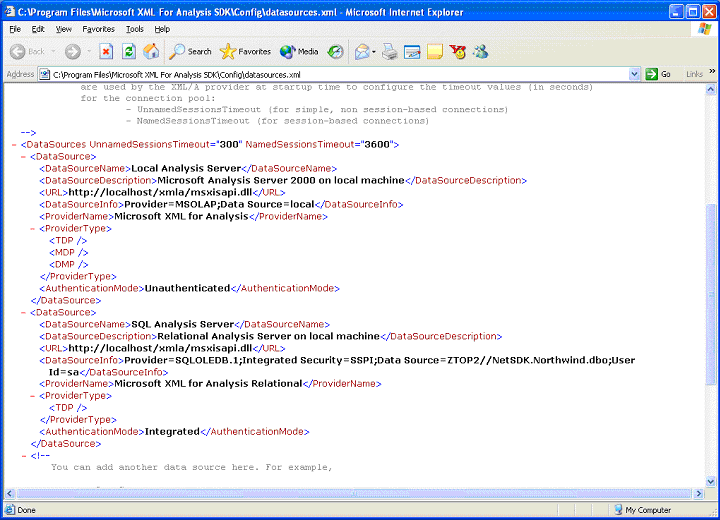Open Favorites star button
This screenshot has width=720, height=520.
[245, 51]
